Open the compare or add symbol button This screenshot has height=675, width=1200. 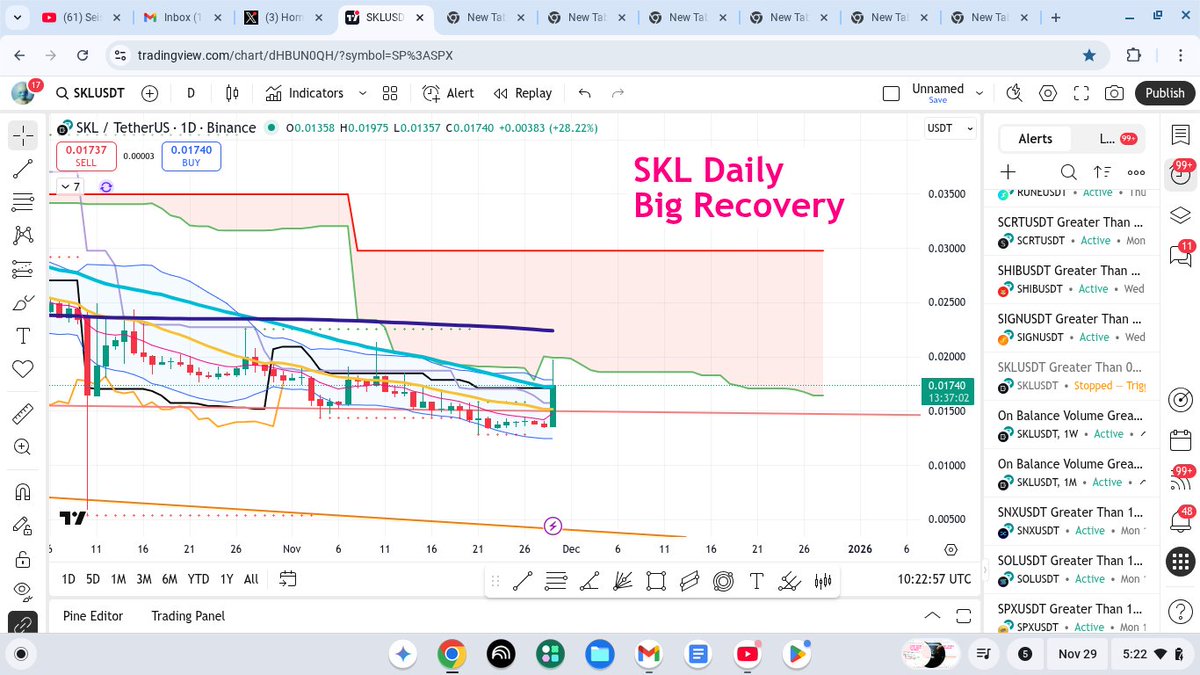pyautogui.click(x=150, y=93)
